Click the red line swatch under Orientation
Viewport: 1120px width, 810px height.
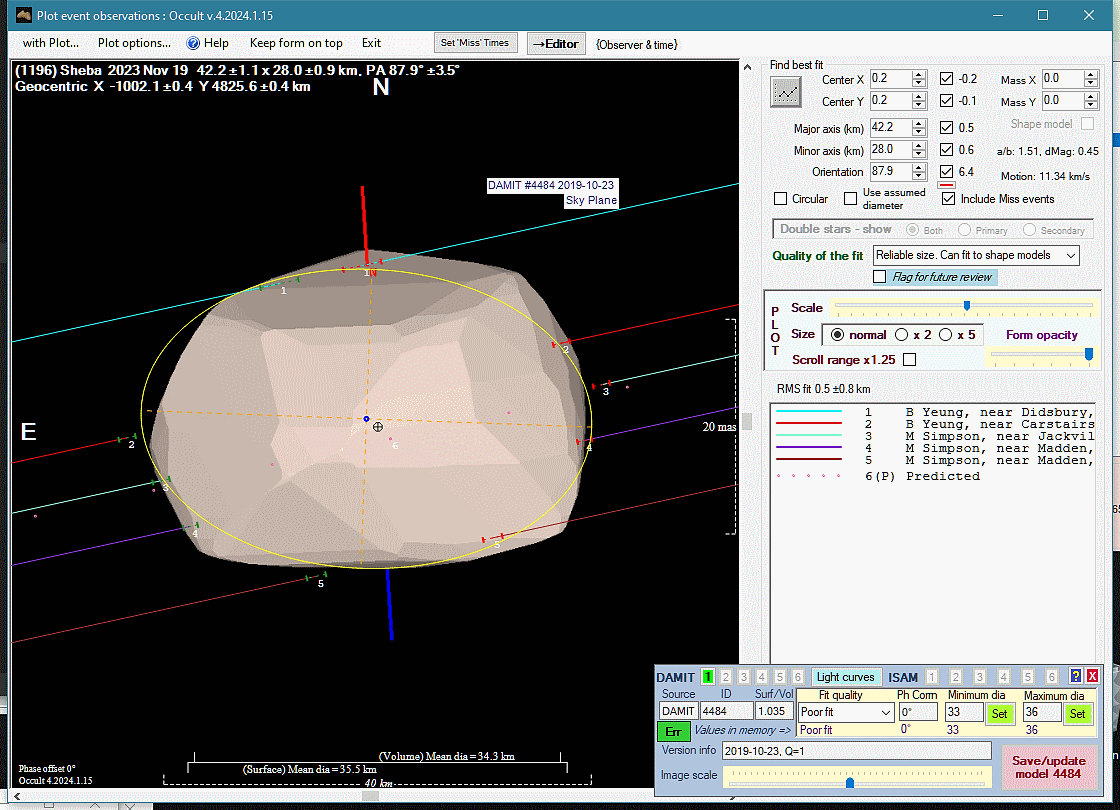pyautogui.click(x=946, y=185)
